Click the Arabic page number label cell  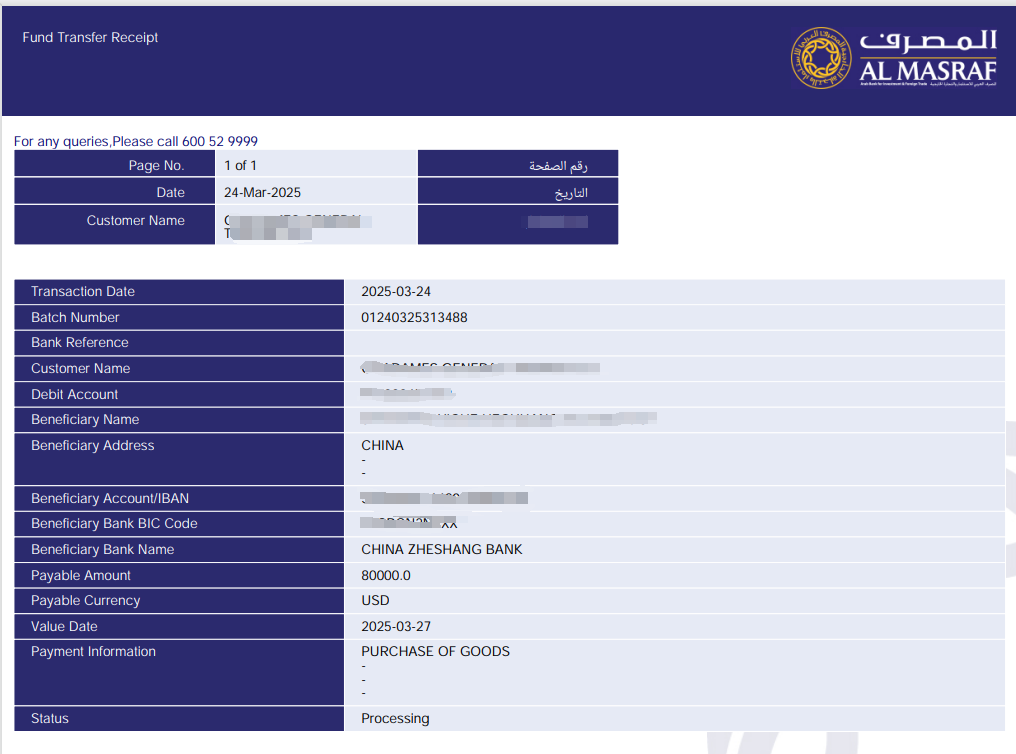click(558, 165)
